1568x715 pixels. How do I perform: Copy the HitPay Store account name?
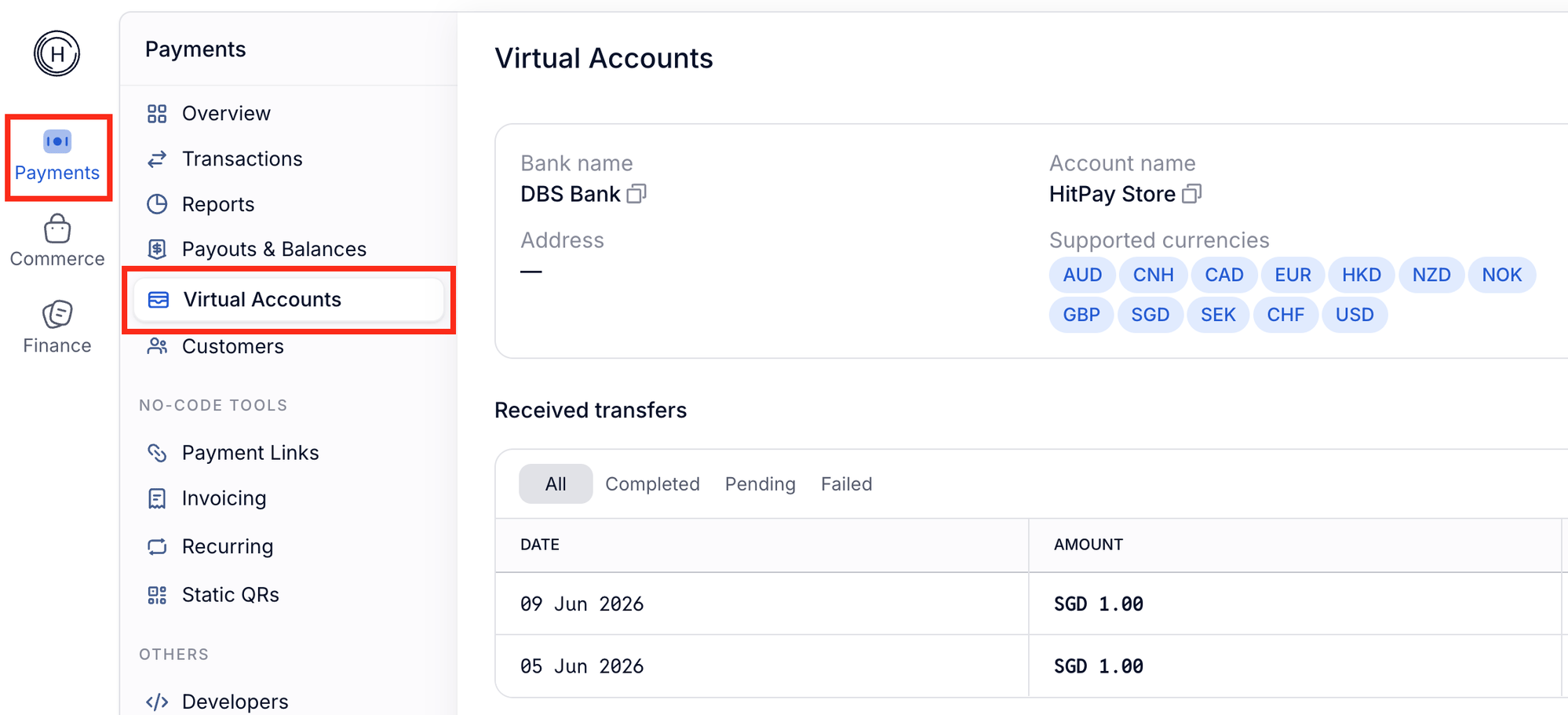point(1191,193)
